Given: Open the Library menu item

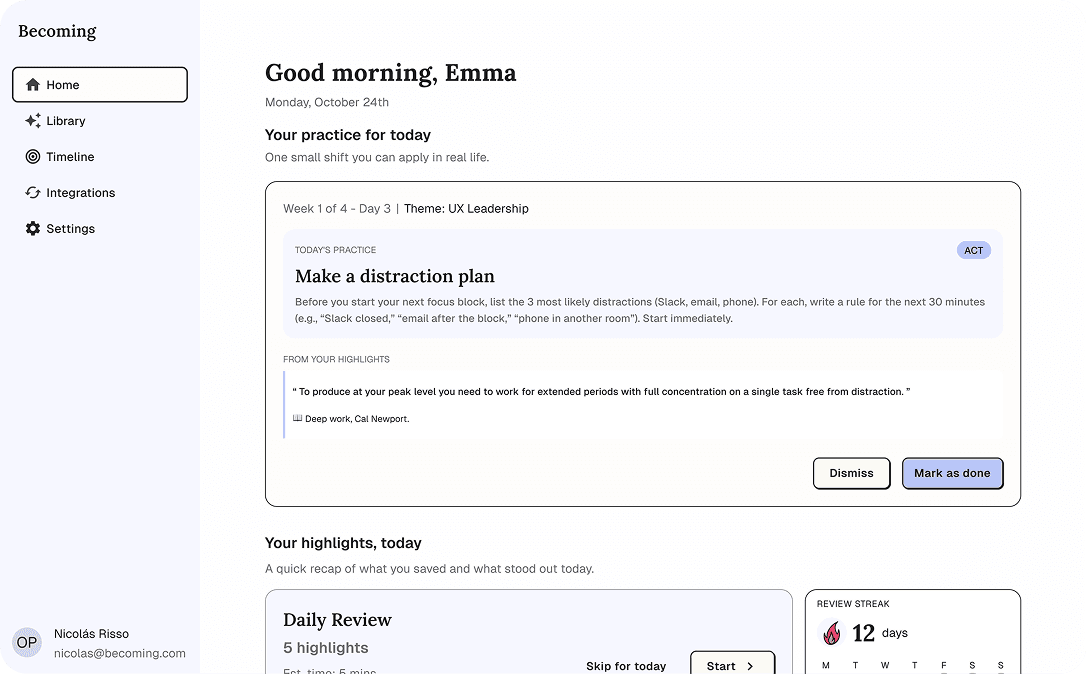Looking at the screenshot, I should (x=66, y=121).
